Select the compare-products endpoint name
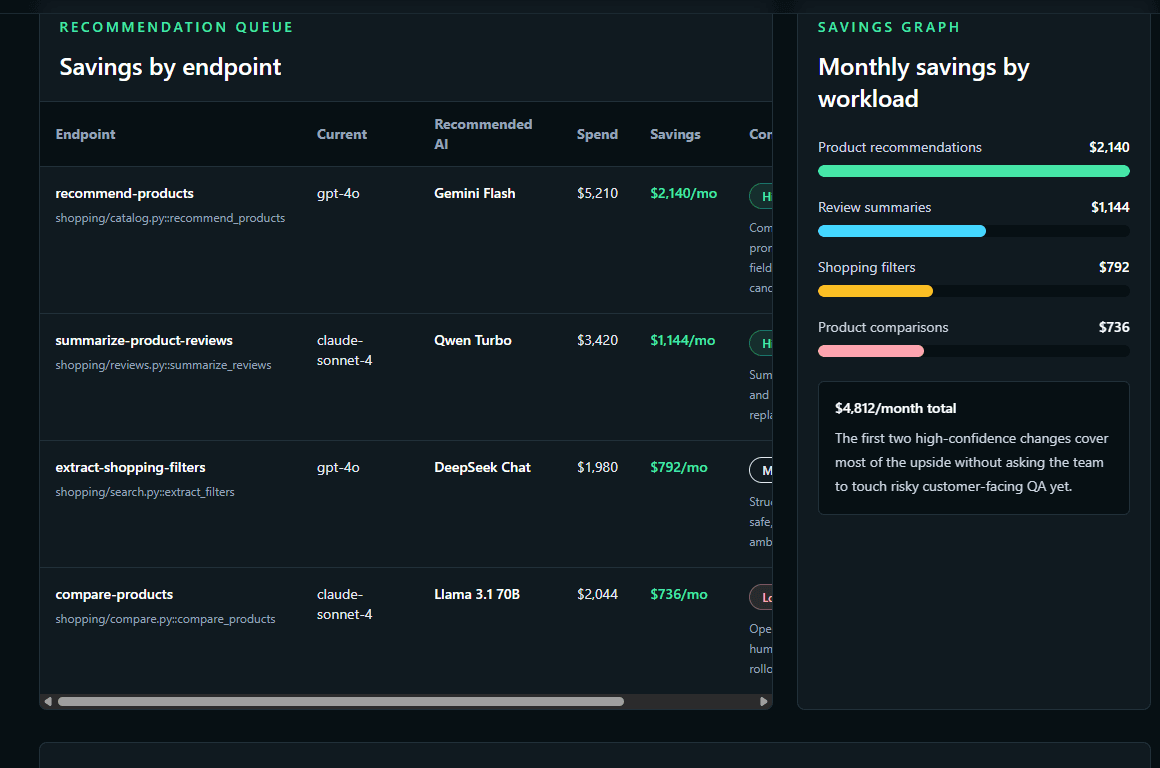The height and width of the screenshot is (768, 1160). (114, 594)
